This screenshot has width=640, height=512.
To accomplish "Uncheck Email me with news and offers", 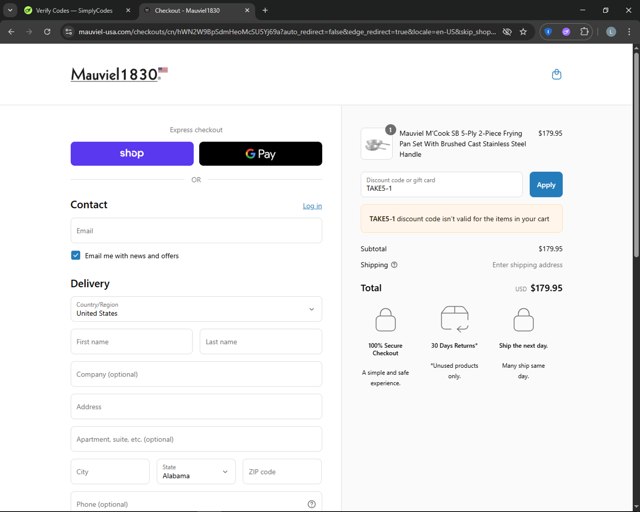I will tap(76, 256).
